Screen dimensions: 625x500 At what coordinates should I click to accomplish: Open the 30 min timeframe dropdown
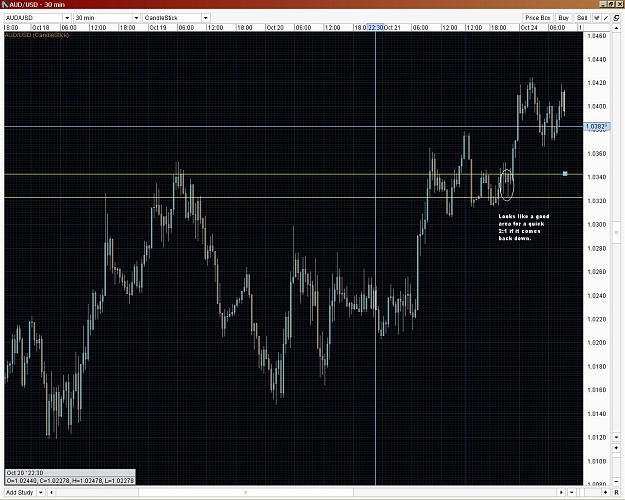136,18
